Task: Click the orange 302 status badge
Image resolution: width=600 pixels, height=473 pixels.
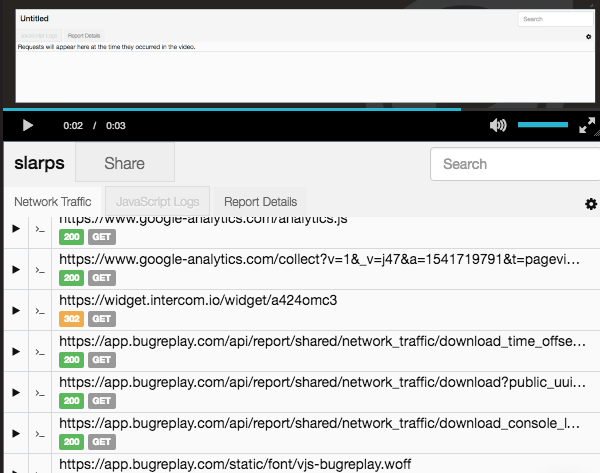Action: pyautogui.click(x=72, y=319)
